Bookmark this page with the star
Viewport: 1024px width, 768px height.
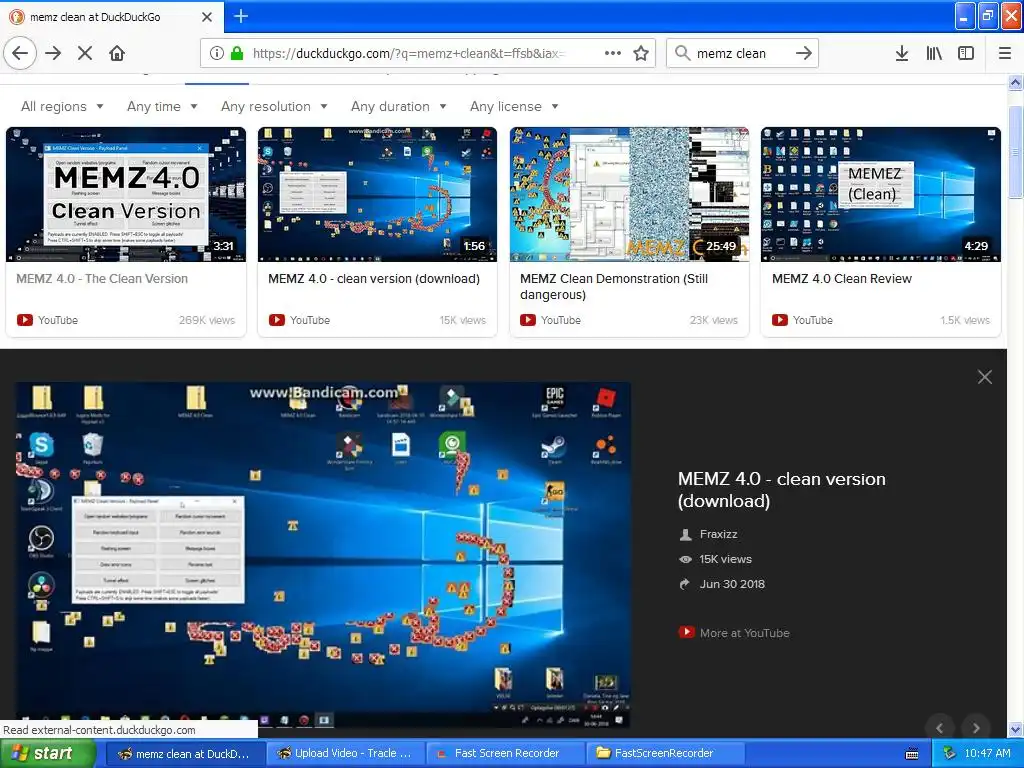point(641,53)
